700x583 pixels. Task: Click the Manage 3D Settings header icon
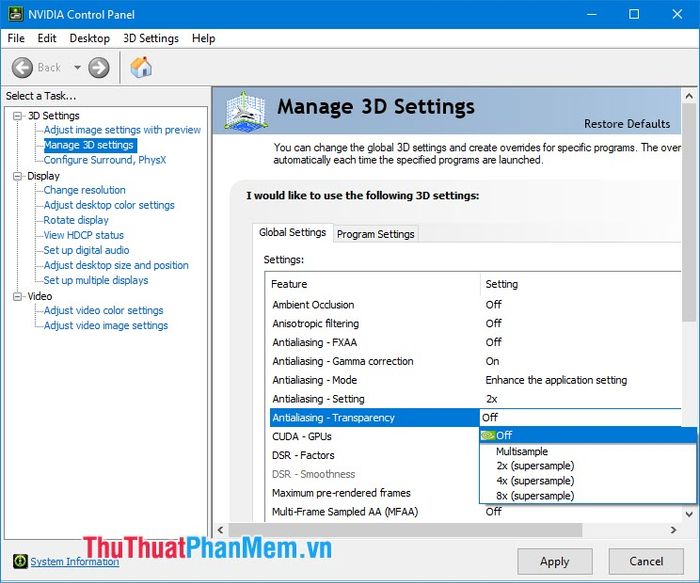point(245,111)
